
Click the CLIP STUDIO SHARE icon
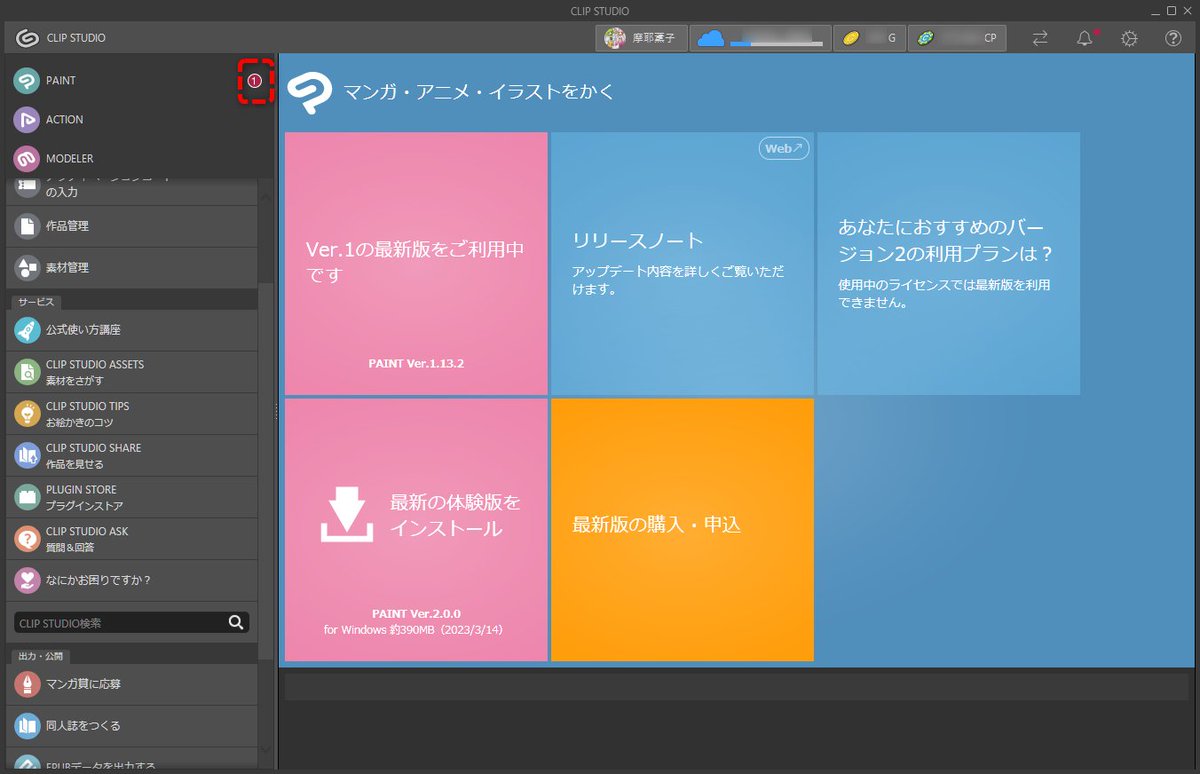(27, 456)
